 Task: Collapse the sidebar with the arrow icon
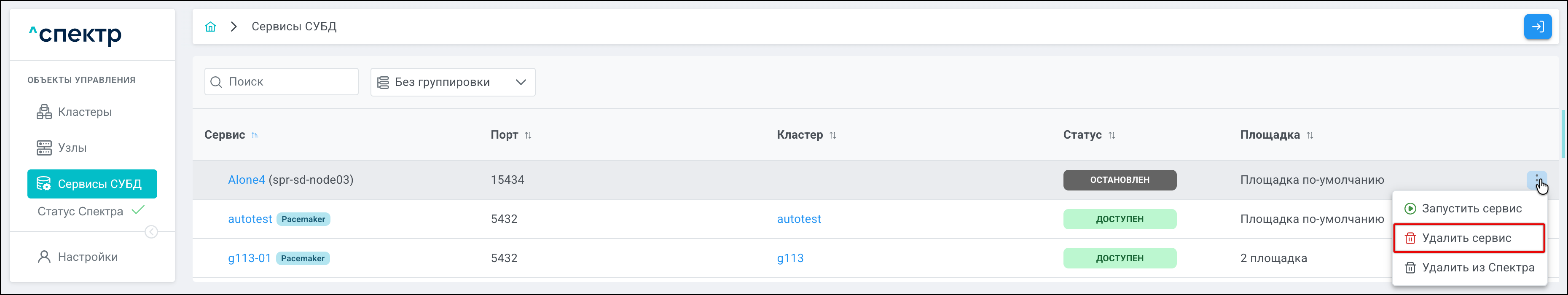coord(152,232)
